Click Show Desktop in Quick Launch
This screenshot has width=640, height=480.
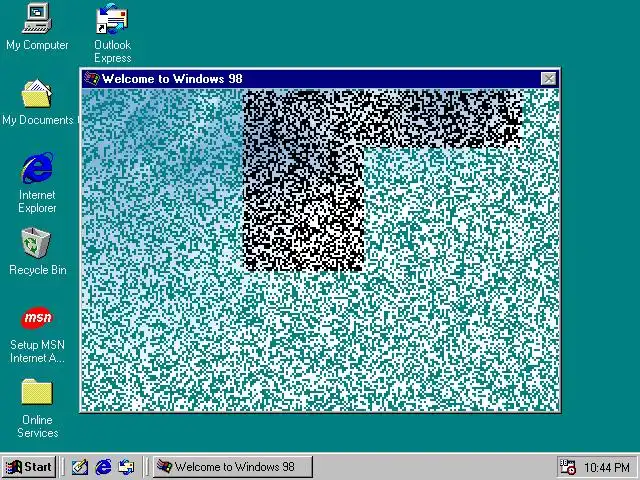point(80,467)
